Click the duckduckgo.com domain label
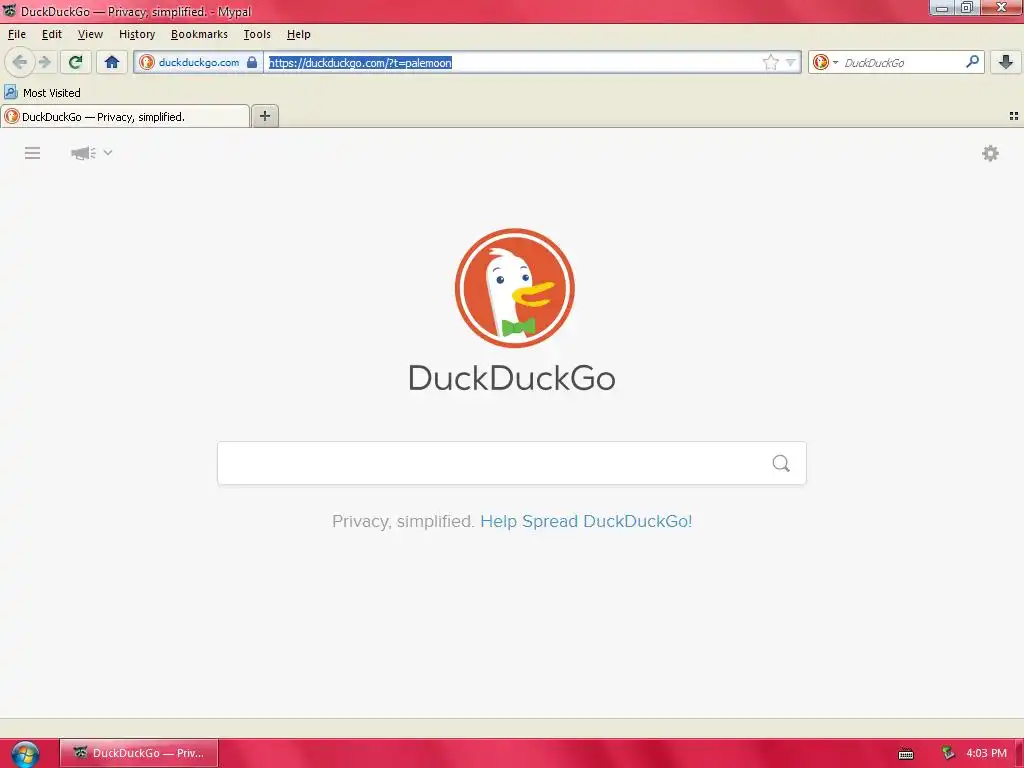 click(x=199, y=62)
